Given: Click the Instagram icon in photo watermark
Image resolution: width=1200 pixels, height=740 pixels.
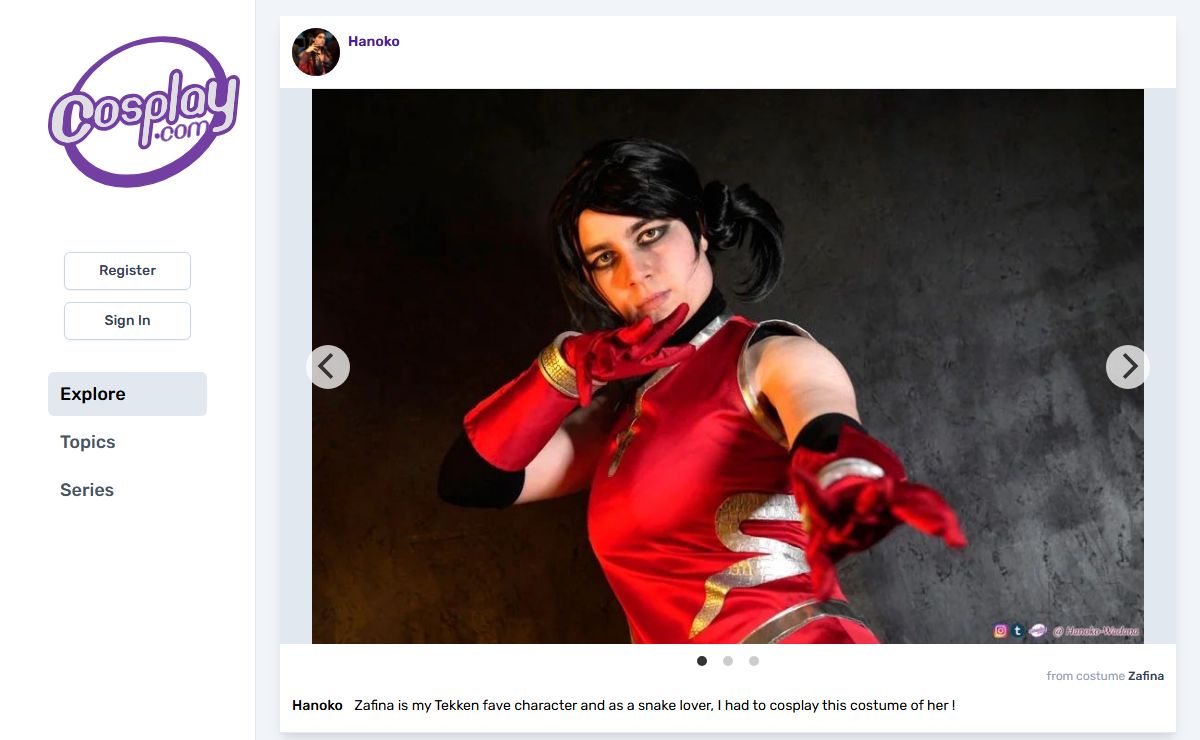Looking at the screenshot, I should [x=1000, y=631].
